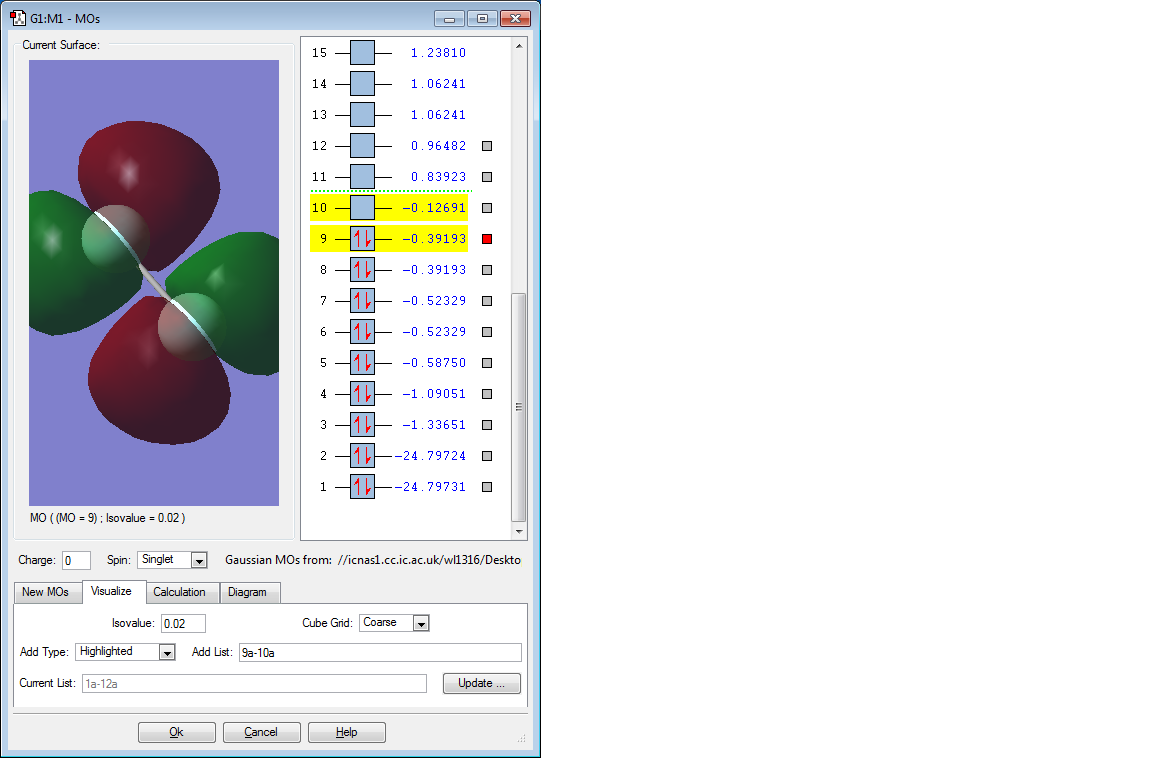
Task: Open the Add Type Highlighted dropdown
Action: click(168, 652)
